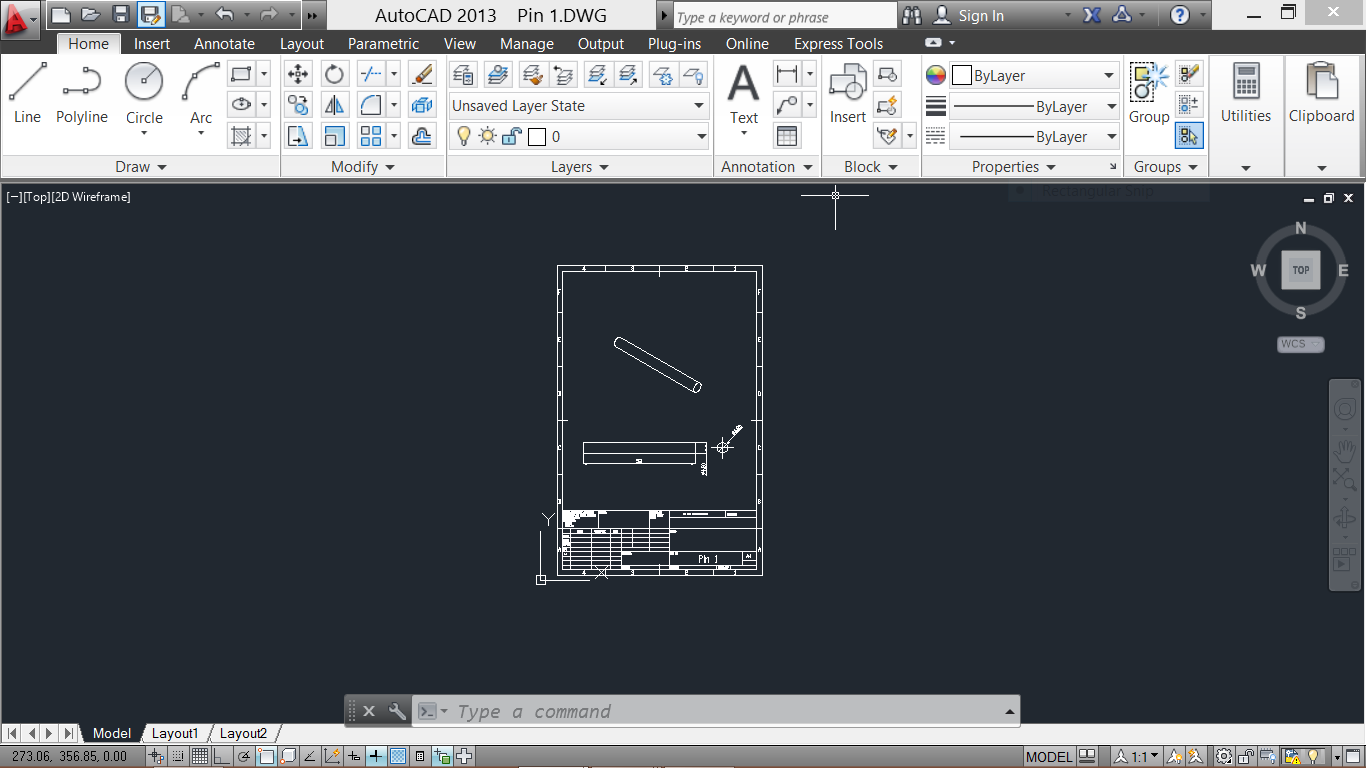Image resolution: width=1366 pixels, height=768 pixels.
Task: Toggle Object Snap in status bar
Action: (265, 756)
